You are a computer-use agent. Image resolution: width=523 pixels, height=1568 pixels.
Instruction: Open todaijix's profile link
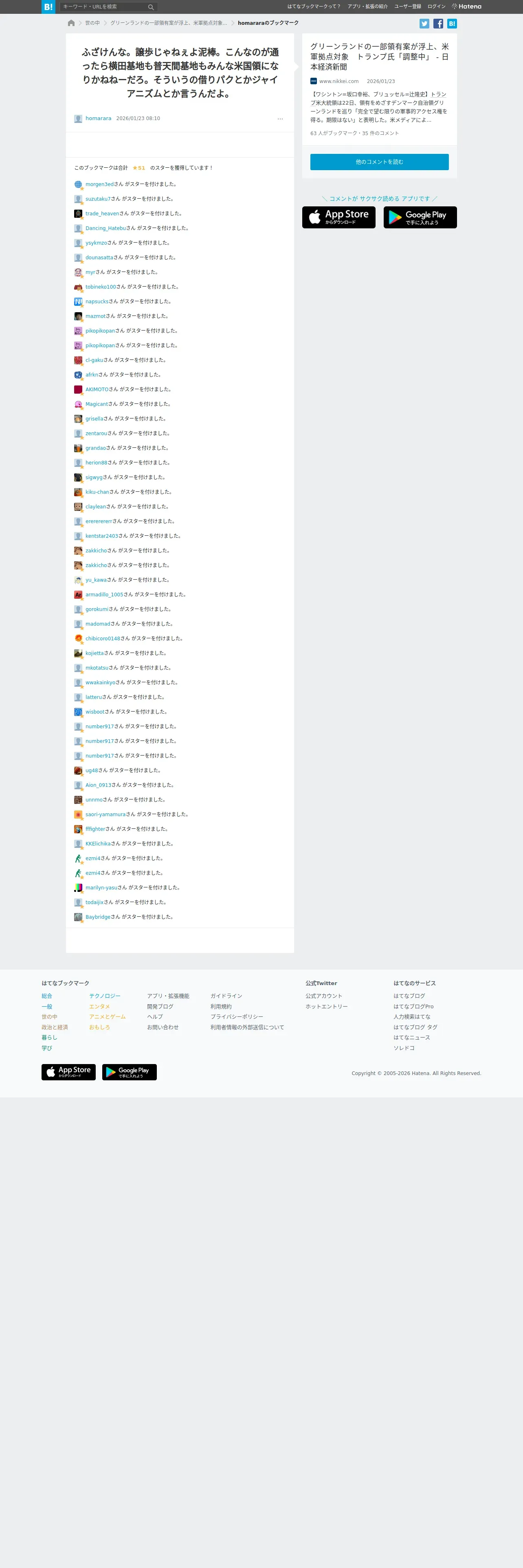pos(94,902)
